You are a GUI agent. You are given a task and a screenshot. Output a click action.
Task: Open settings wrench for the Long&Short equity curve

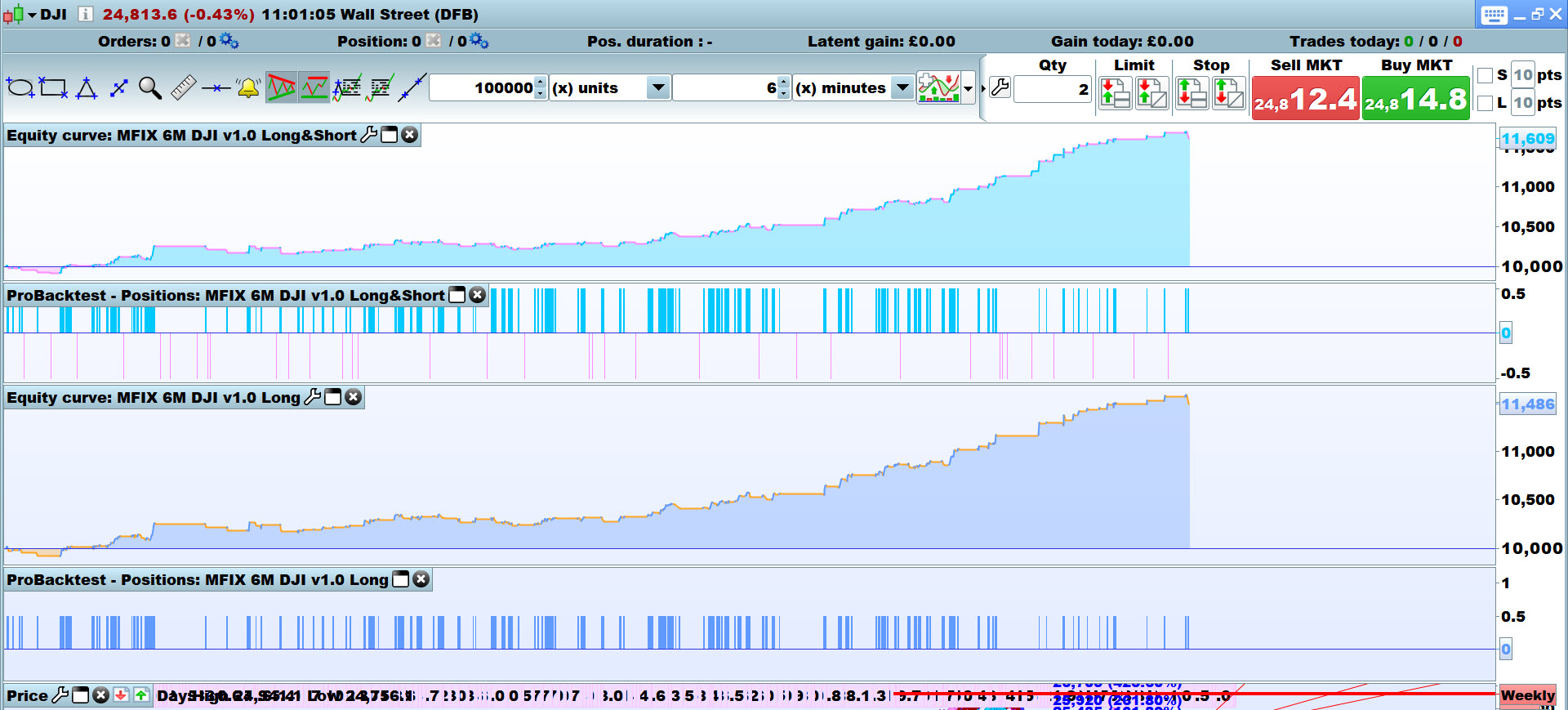pyautogui.click(x=369, y=135)
